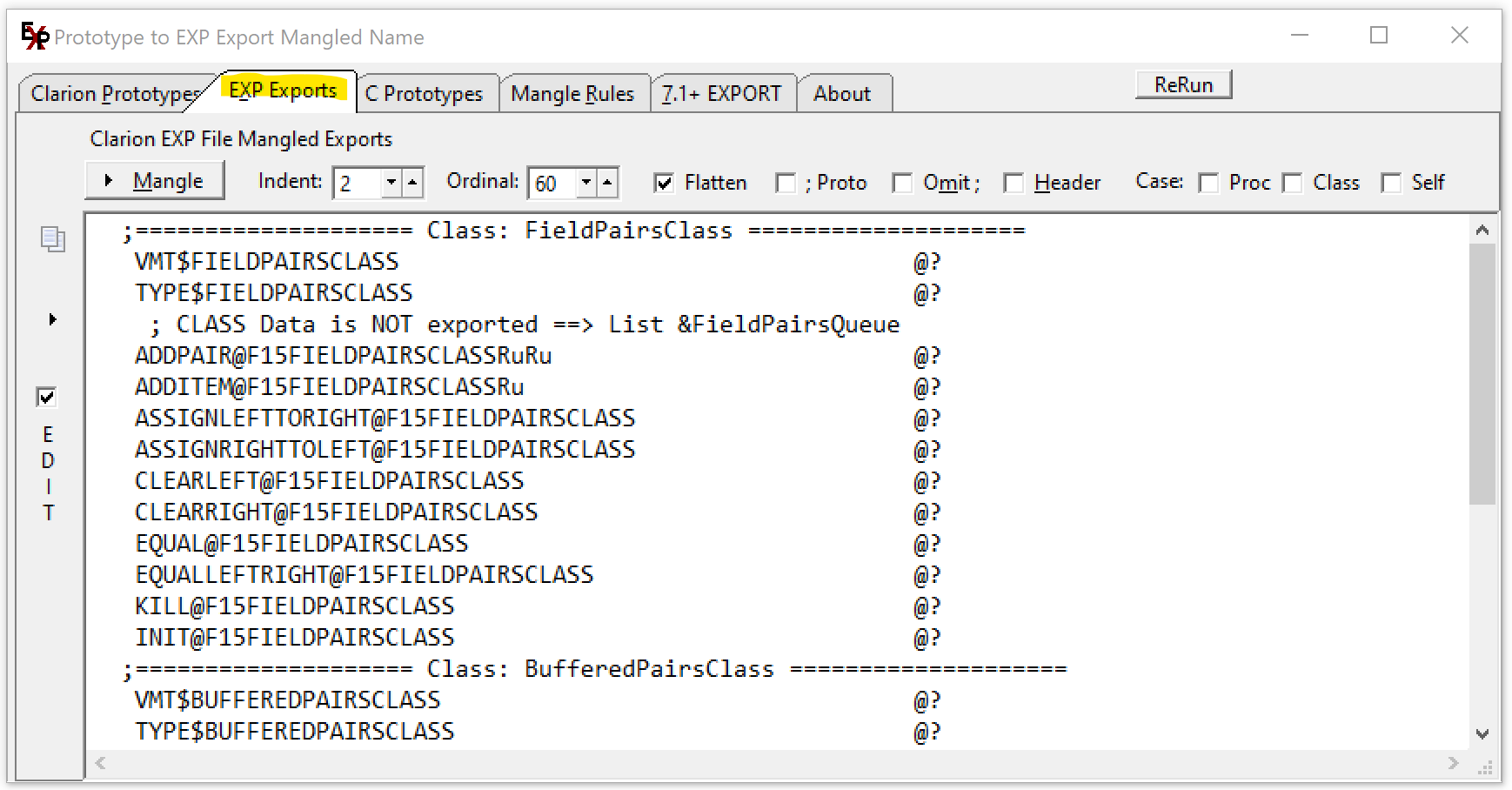Enable the ; Proto checkbox
Image resolution: width=1512 pixels, height=790 pixels.
786,183
